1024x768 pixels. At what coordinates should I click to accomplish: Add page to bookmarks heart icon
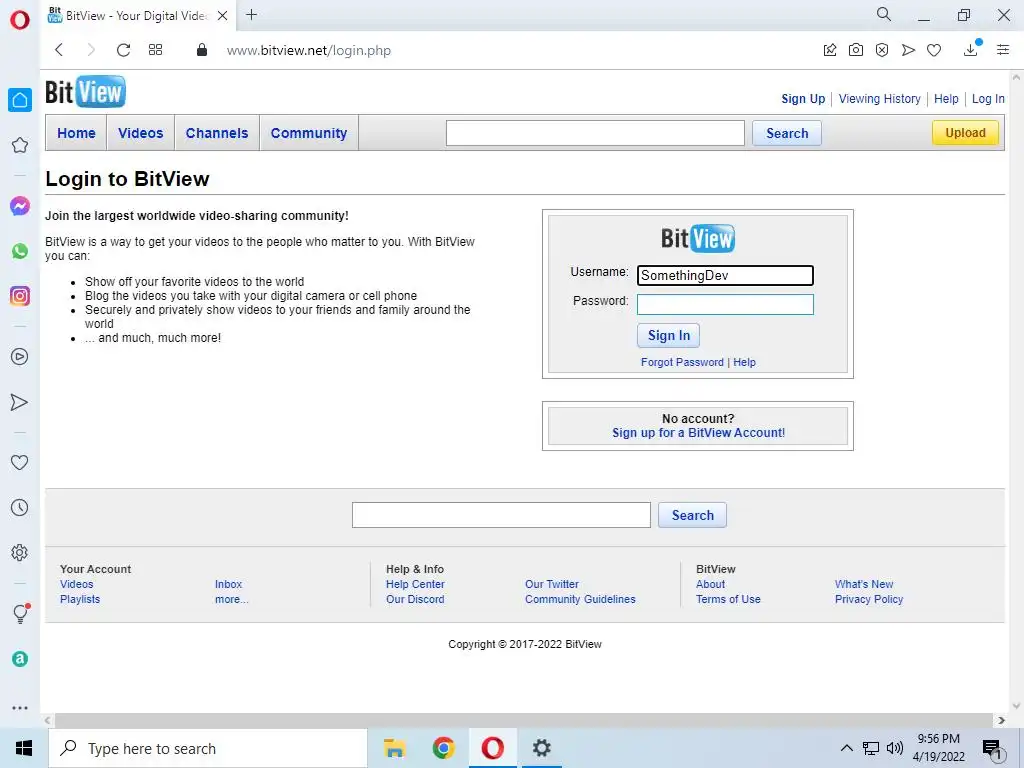pyautogui.click(x=934, y=50)
